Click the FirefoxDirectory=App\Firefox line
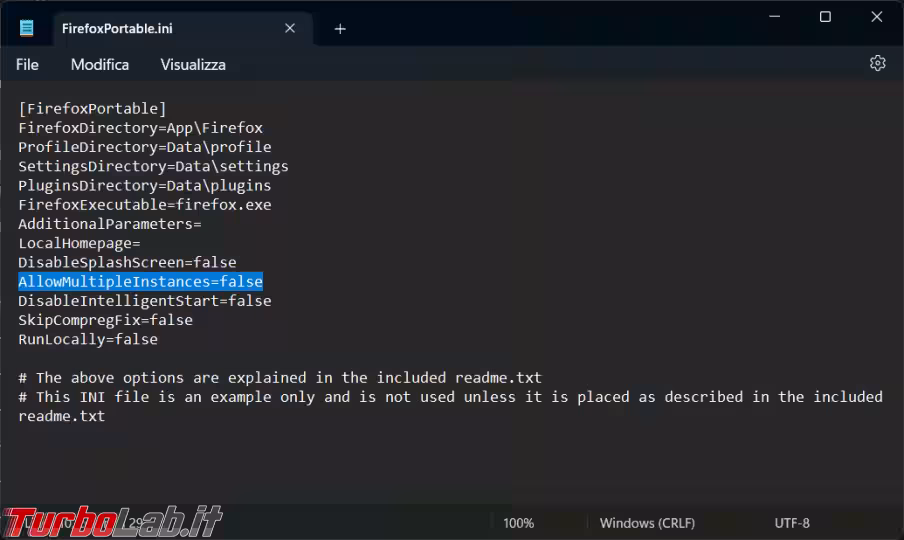The width and height of the screenshot is (904, 540). tap(141, 128)
